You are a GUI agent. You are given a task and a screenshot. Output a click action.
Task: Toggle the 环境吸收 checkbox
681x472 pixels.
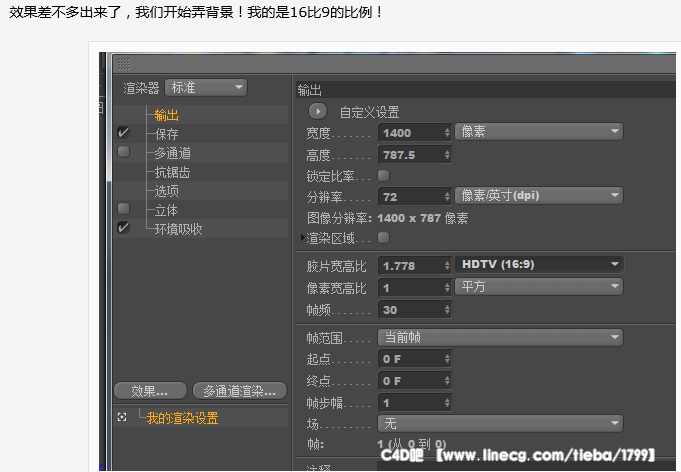123,227
